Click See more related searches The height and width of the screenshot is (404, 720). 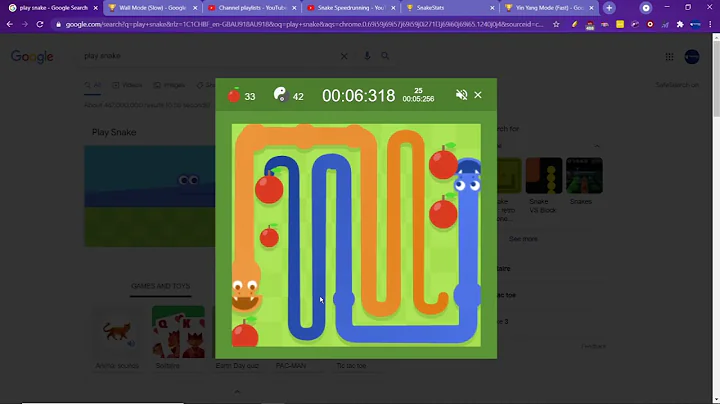(x=523, y=239)
